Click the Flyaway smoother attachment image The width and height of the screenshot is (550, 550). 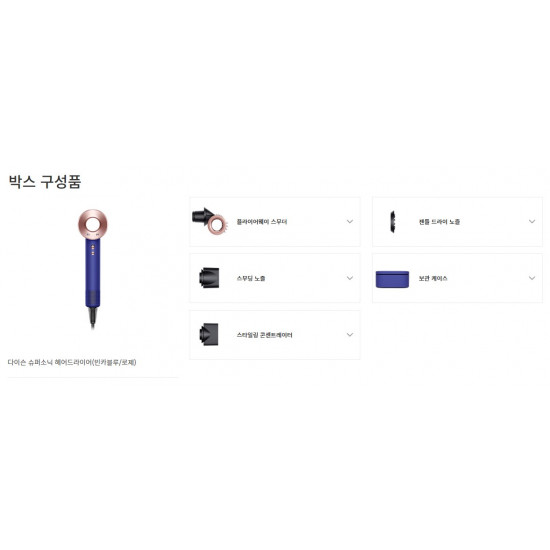tap(210, 221)
